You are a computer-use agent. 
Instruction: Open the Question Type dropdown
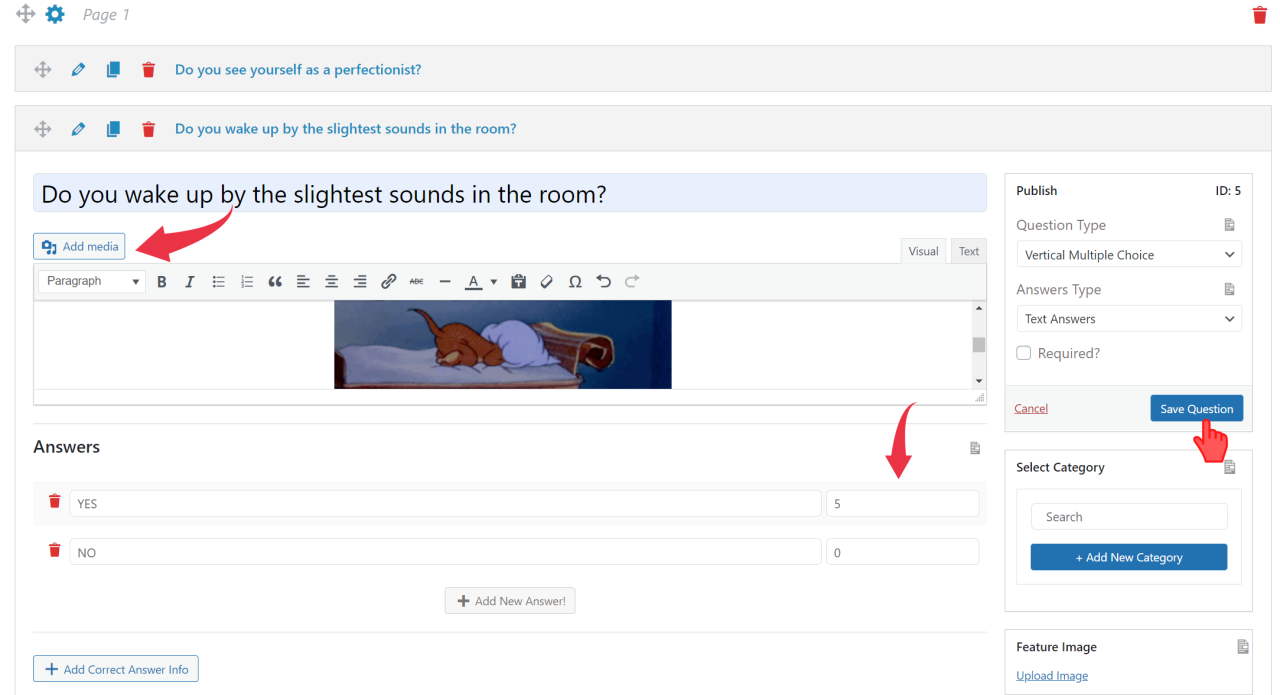point(1128,254)
